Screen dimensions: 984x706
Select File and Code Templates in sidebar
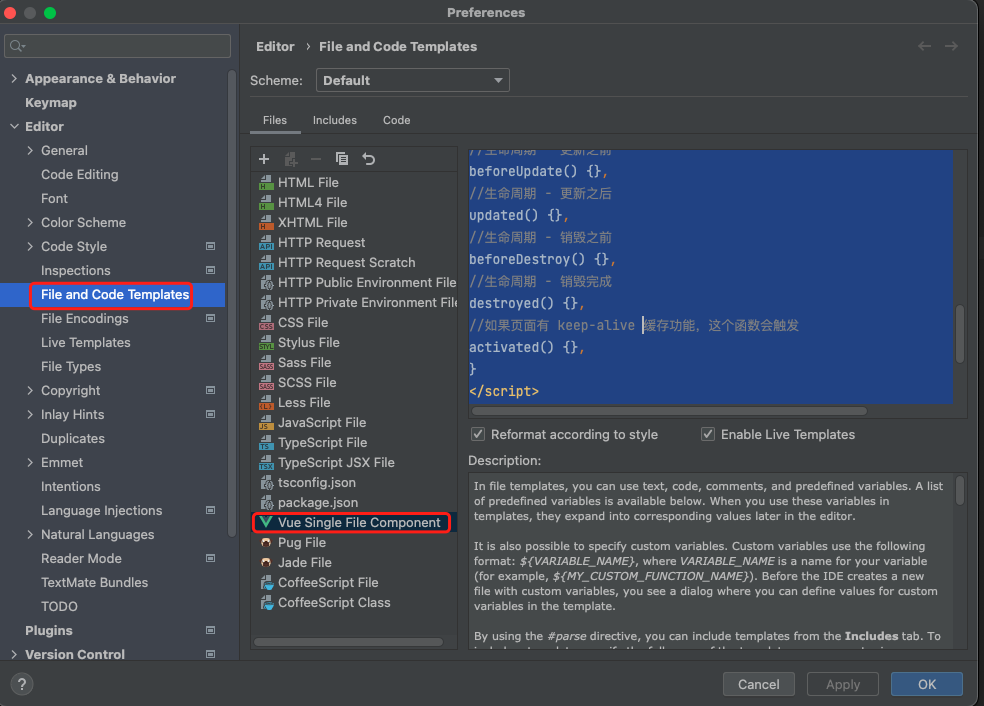tap(115, 295)
